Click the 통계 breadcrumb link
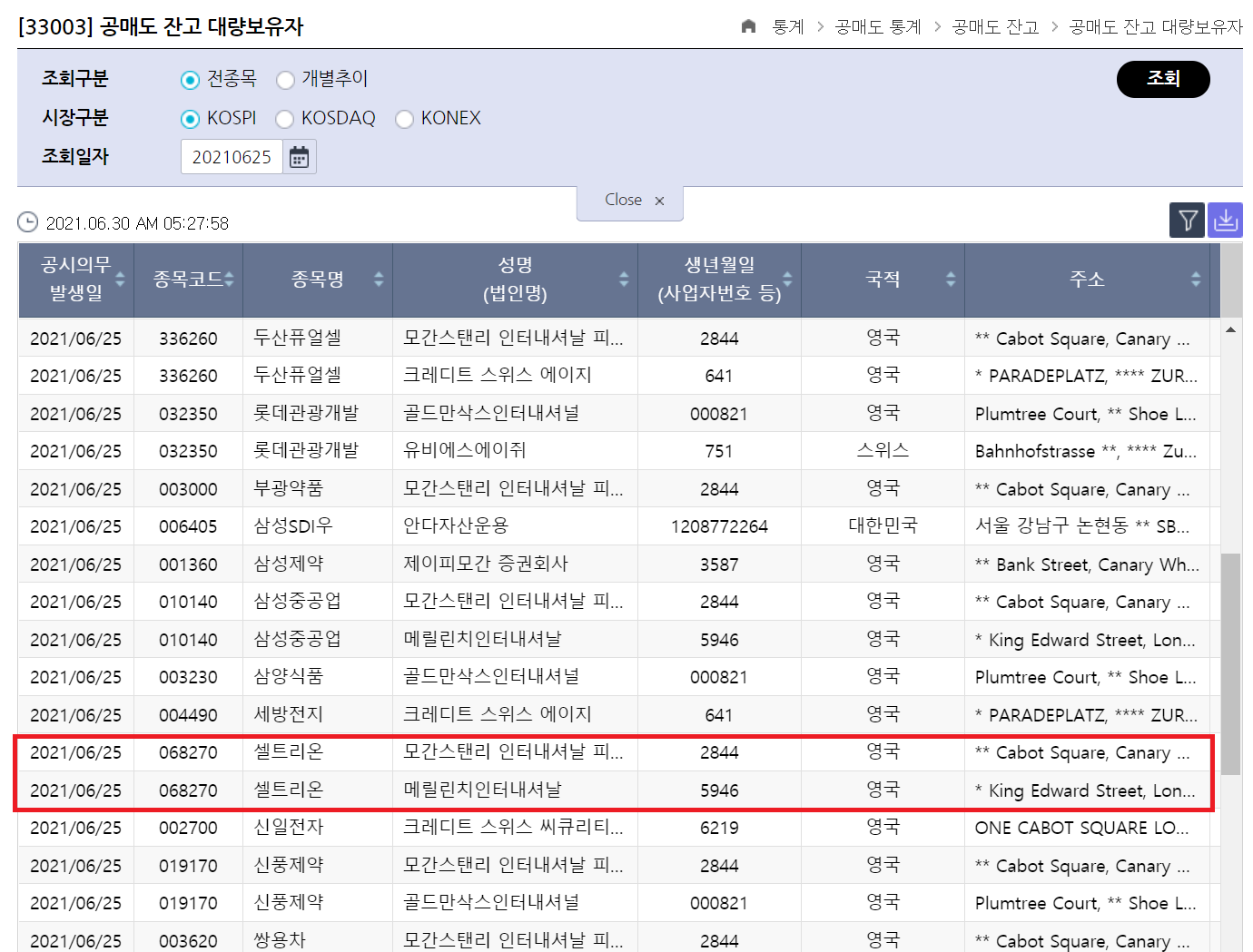 click(x=787, y=27)
